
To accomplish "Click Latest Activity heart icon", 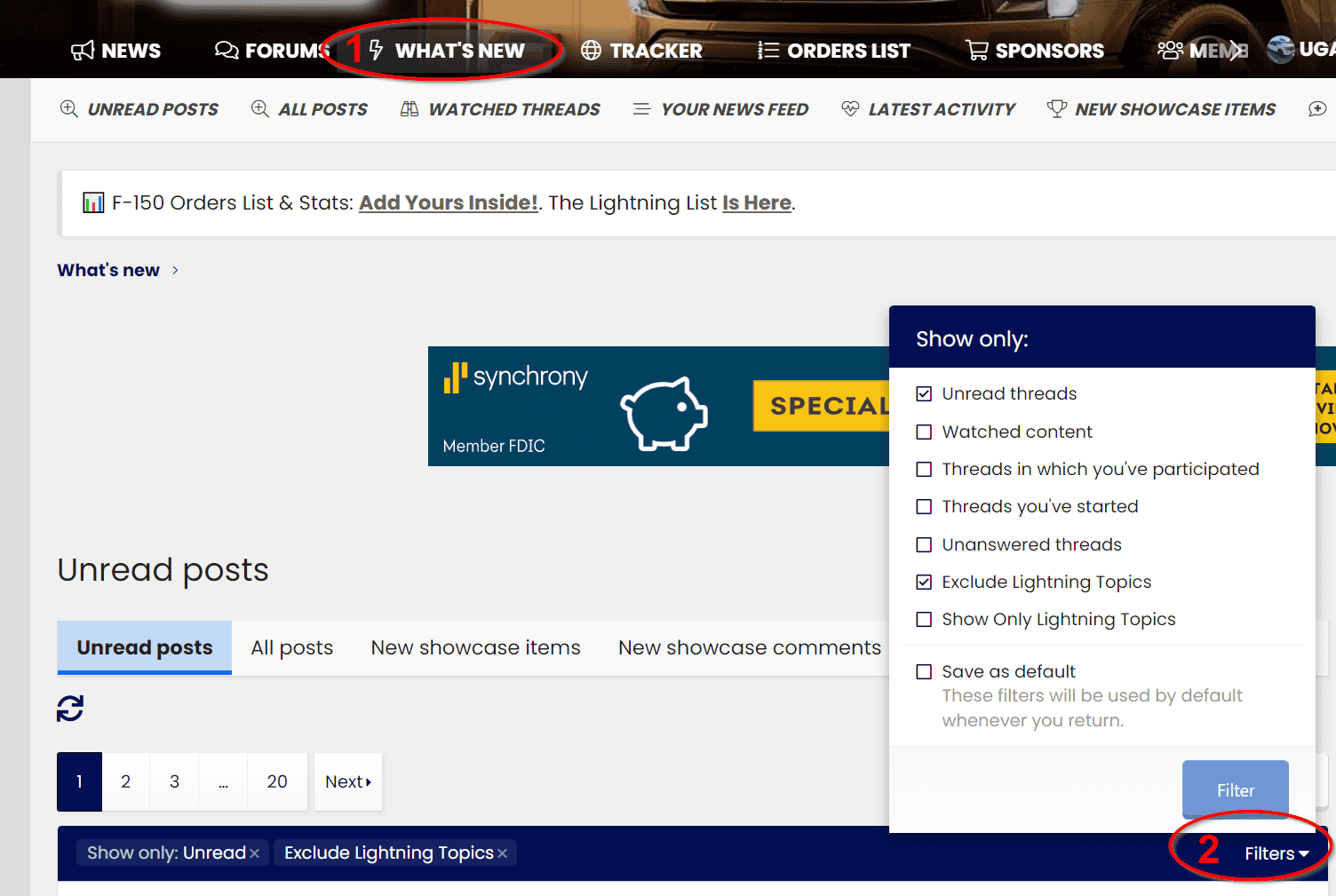I will point(850,109).
